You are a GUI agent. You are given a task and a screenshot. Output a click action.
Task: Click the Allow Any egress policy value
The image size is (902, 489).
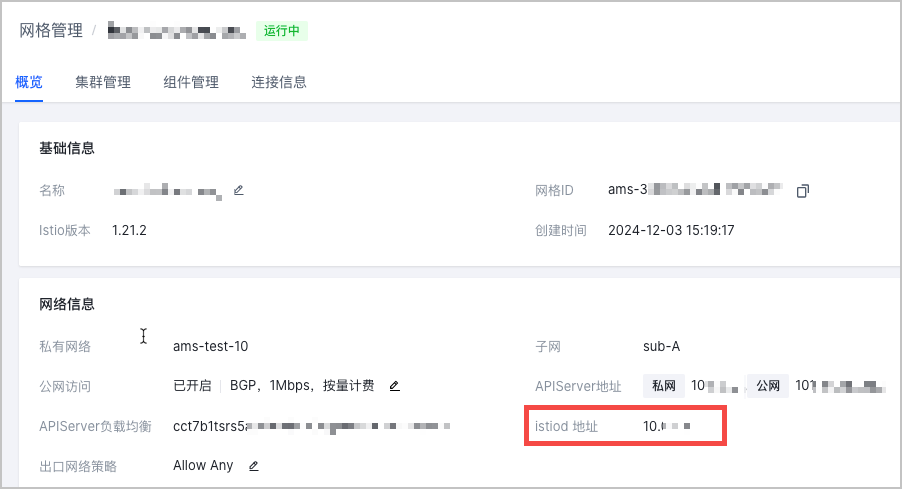click(203, 465)
